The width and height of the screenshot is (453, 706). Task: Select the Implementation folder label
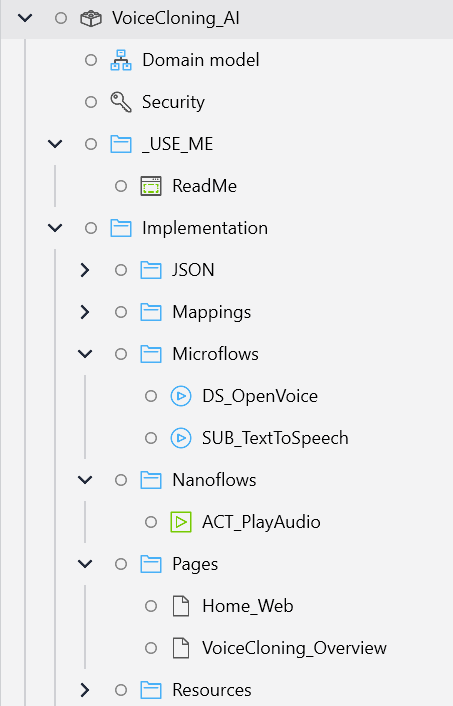point(205,228)
